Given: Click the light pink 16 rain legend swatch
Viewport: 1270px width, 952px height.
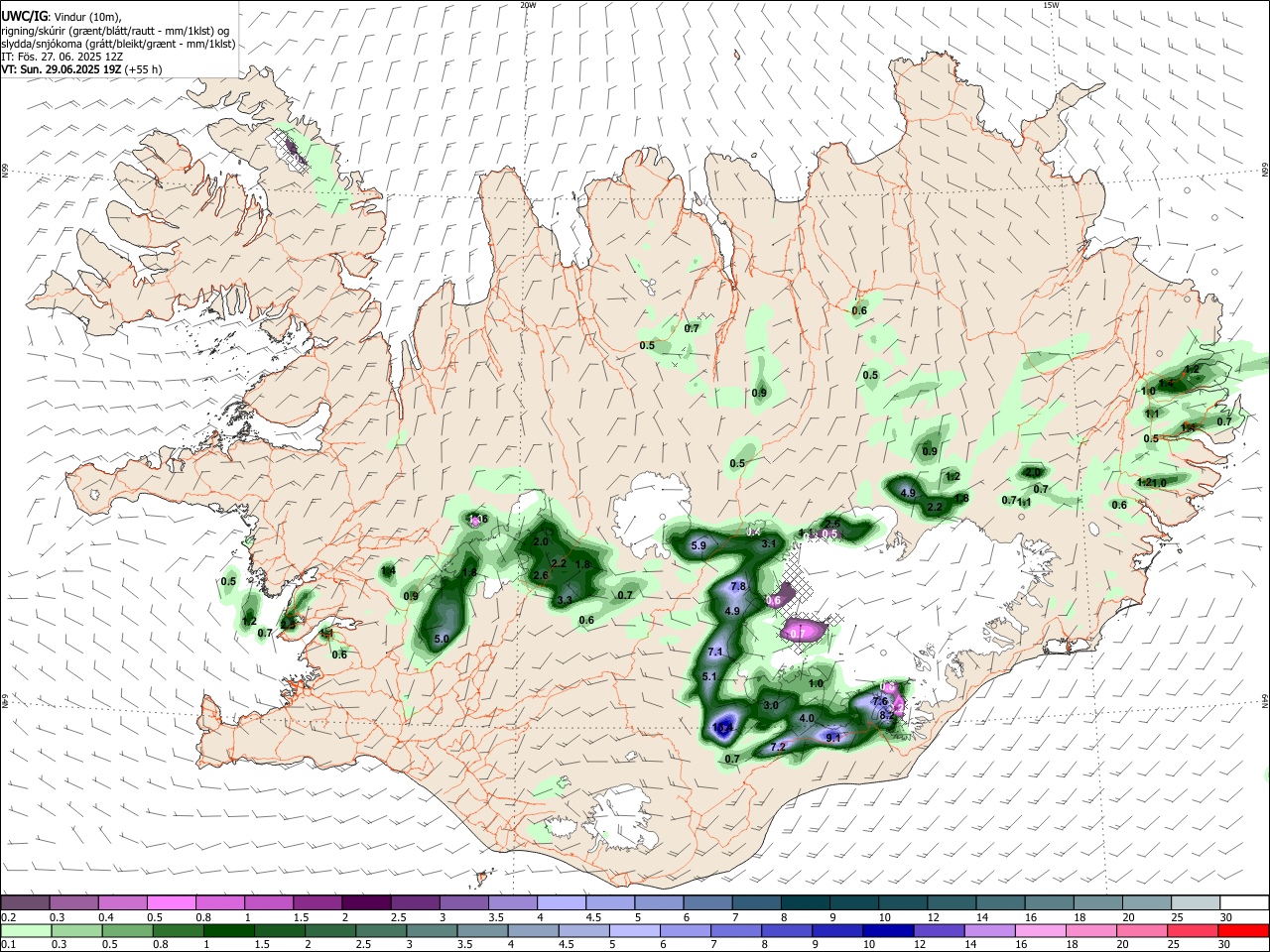Looking at the screenshot, I should click(1040, 930).
